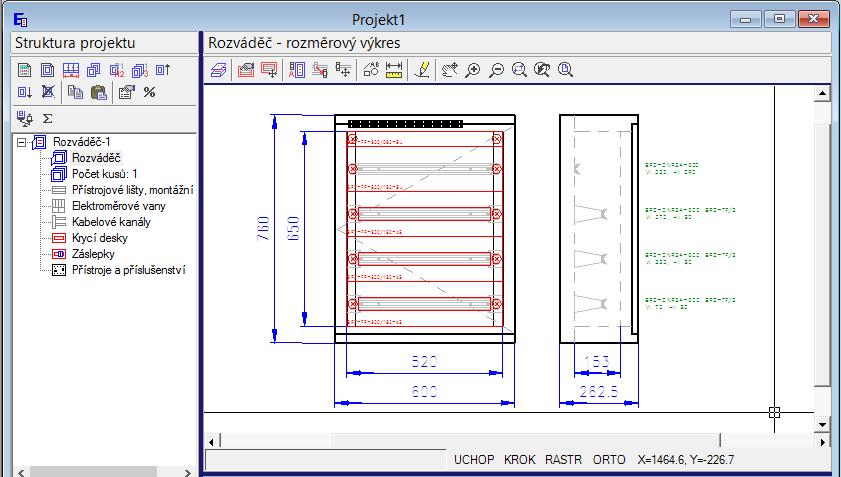Click the zoom in magnifier
This screenshot has width=841, height=477.
click(x=473, y=70)
